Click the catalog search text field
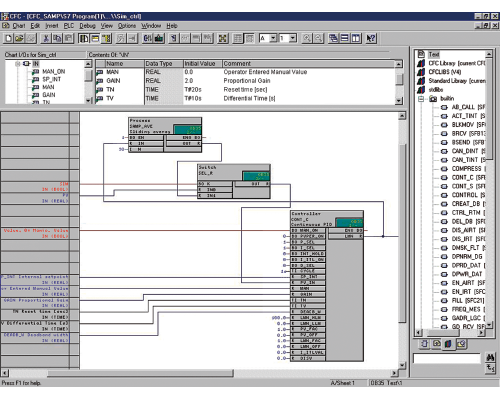The width and height of the screenshot is (500, 400). (x=447, y=358)
